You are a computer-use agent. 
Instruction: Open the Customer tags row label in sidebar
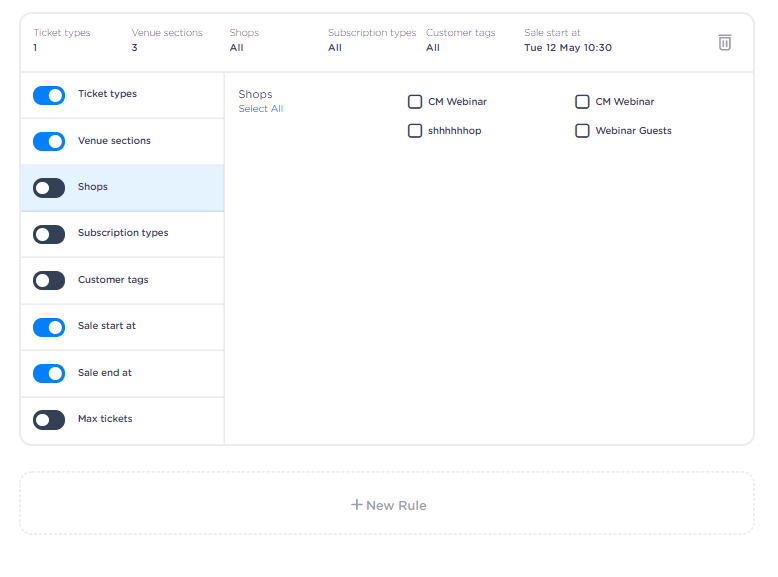pyautogui.click(x=113, y=280)
